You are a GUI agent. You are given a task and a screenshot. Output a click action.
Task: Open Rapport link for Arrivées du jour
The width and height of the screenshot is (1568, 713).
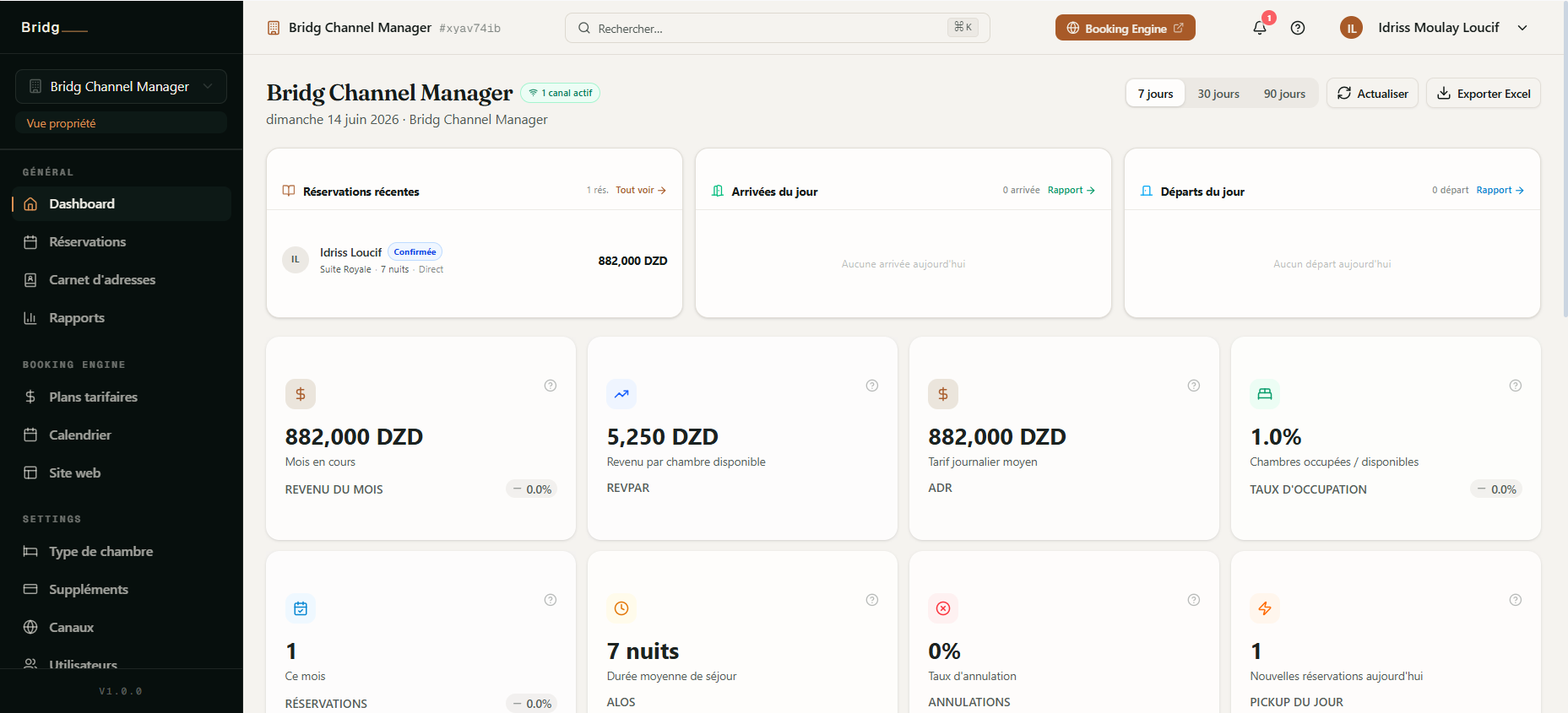(x=1072, y=191)
